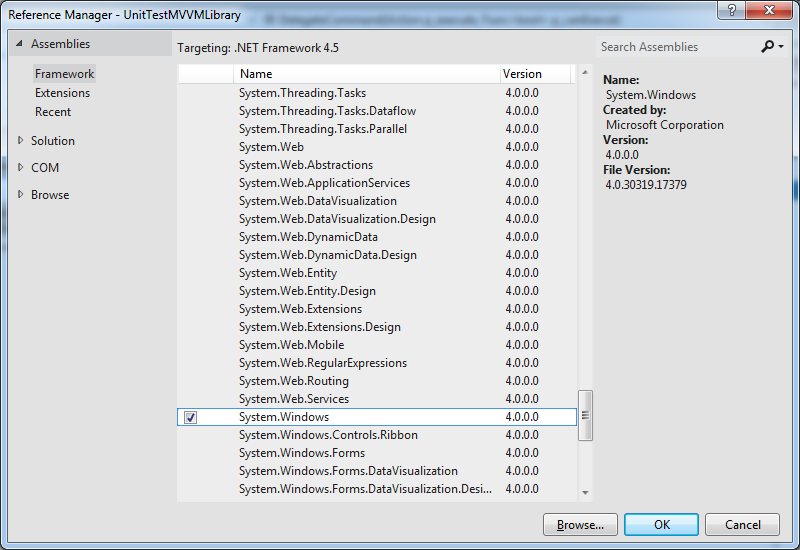Viewport: 800px width, 550px height.
Task: Expand the Solution section
Action: point(20,141)
